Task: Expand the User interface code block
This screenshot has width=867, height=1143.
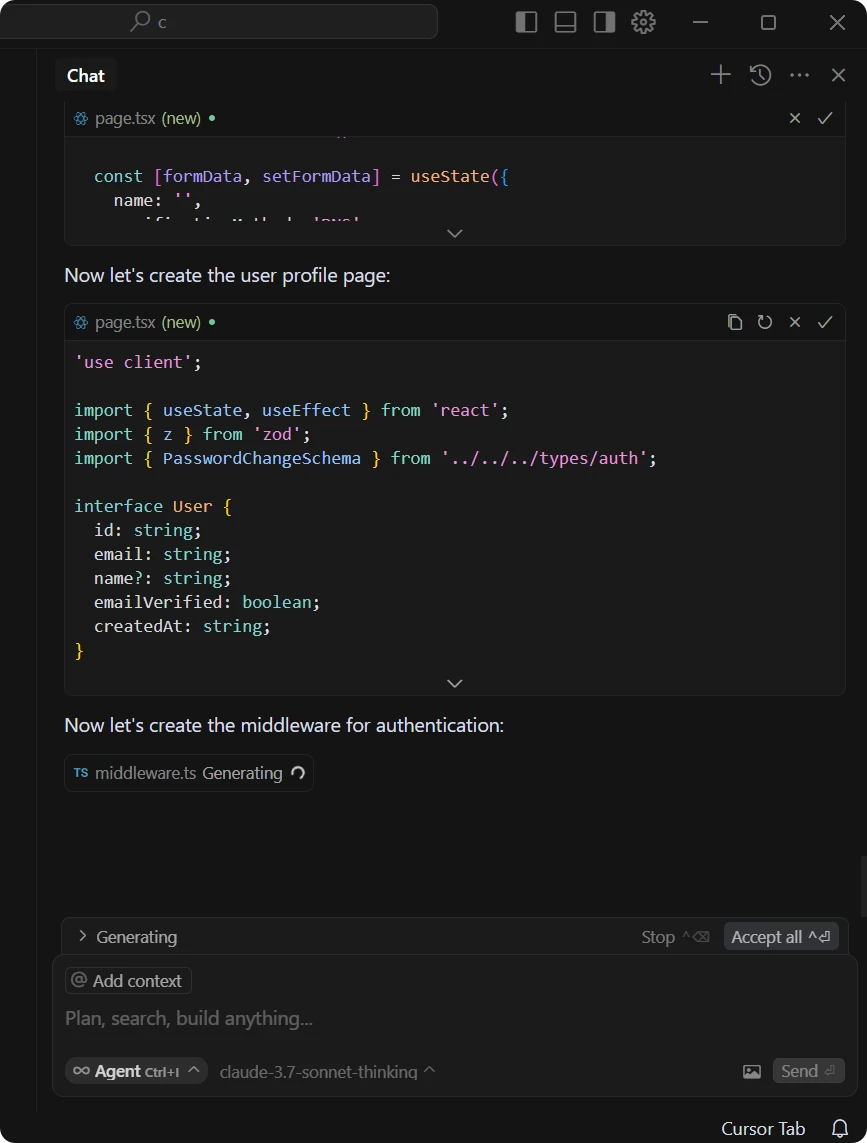Action: coord(454,683)
